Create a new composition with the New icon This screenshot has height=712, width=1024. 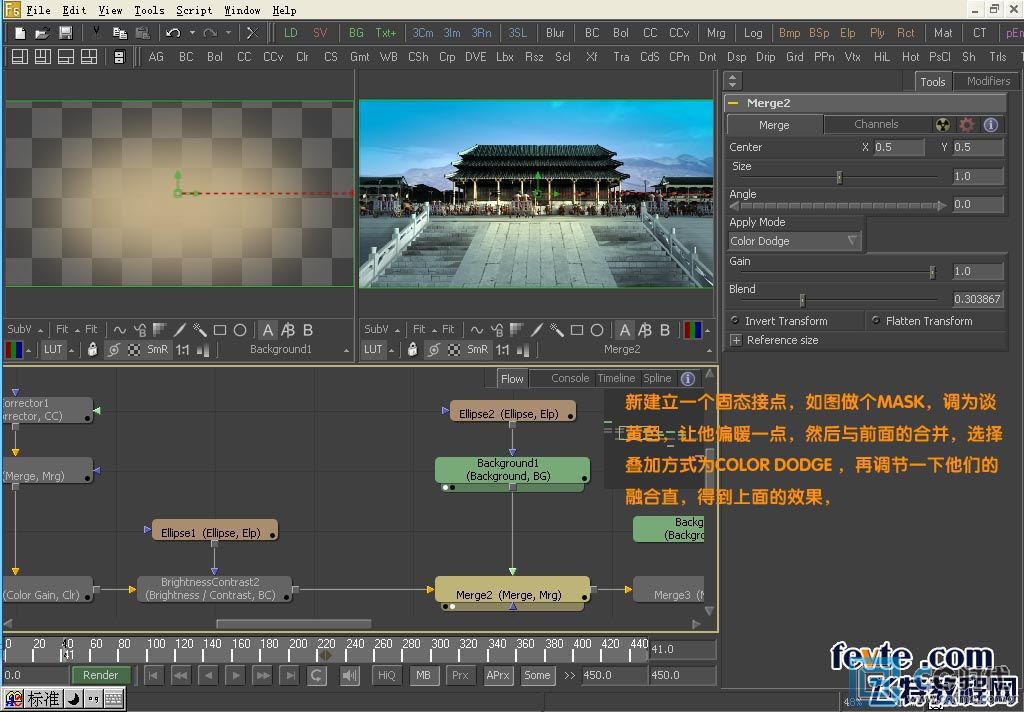point(20,33)
